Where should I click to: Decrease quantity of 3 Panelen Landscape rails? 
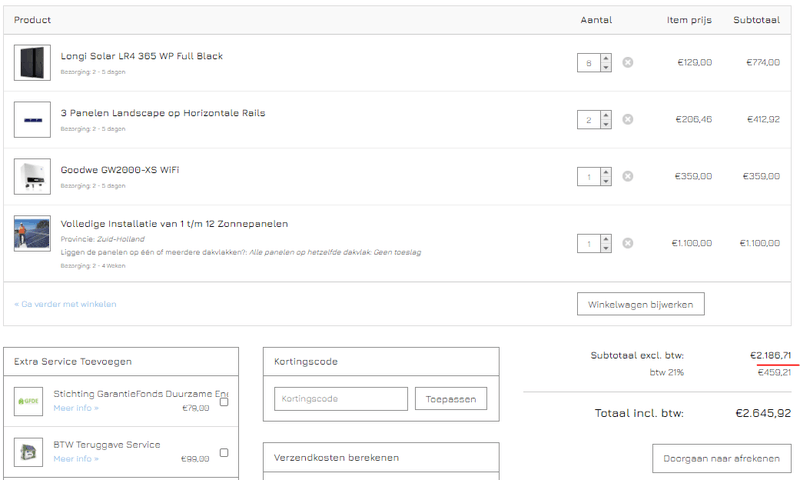(606, 124)
